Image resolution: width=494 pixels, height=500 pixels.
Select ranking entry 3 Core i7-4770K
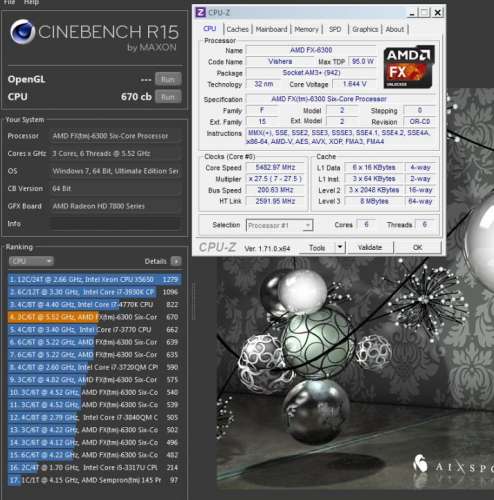click(x=95, y=305)
